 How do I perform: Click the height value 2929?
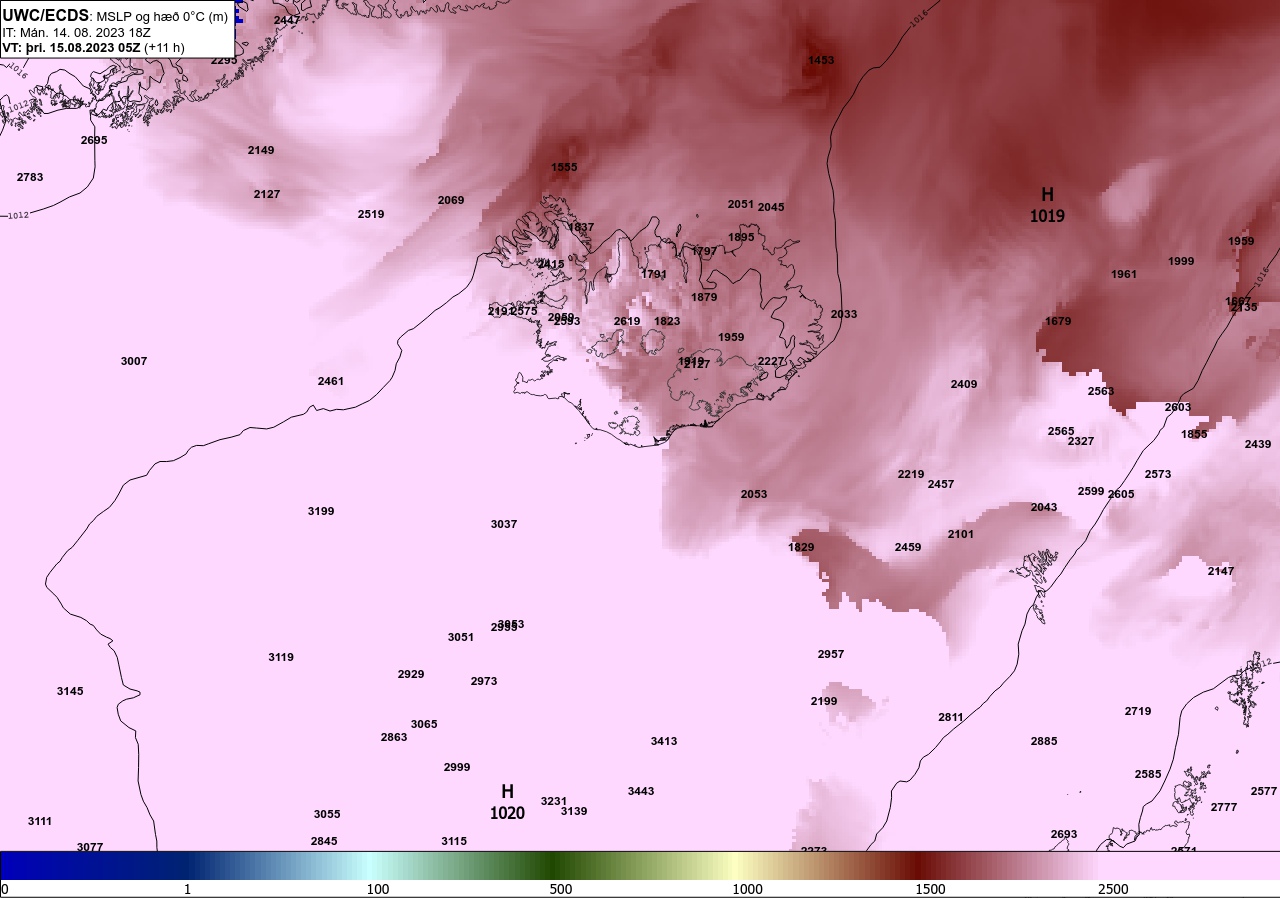(411, 674)
